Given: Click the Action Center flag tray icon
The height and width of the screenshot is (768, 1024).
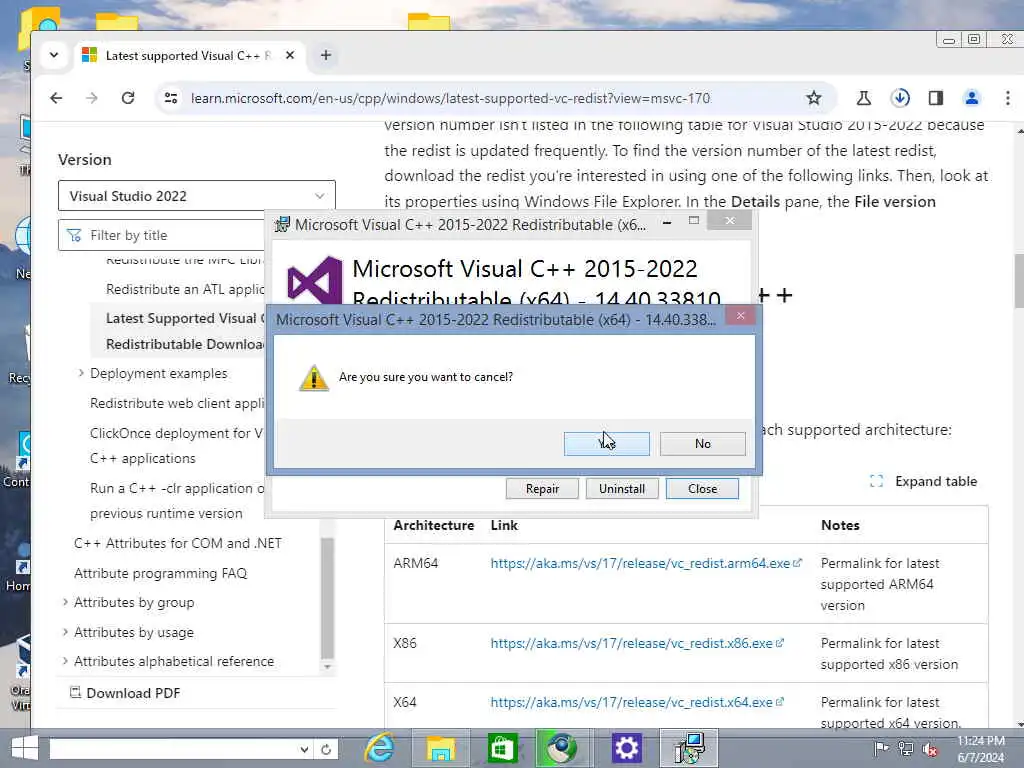Looking at the screenshot, I should tap(880, 748).
